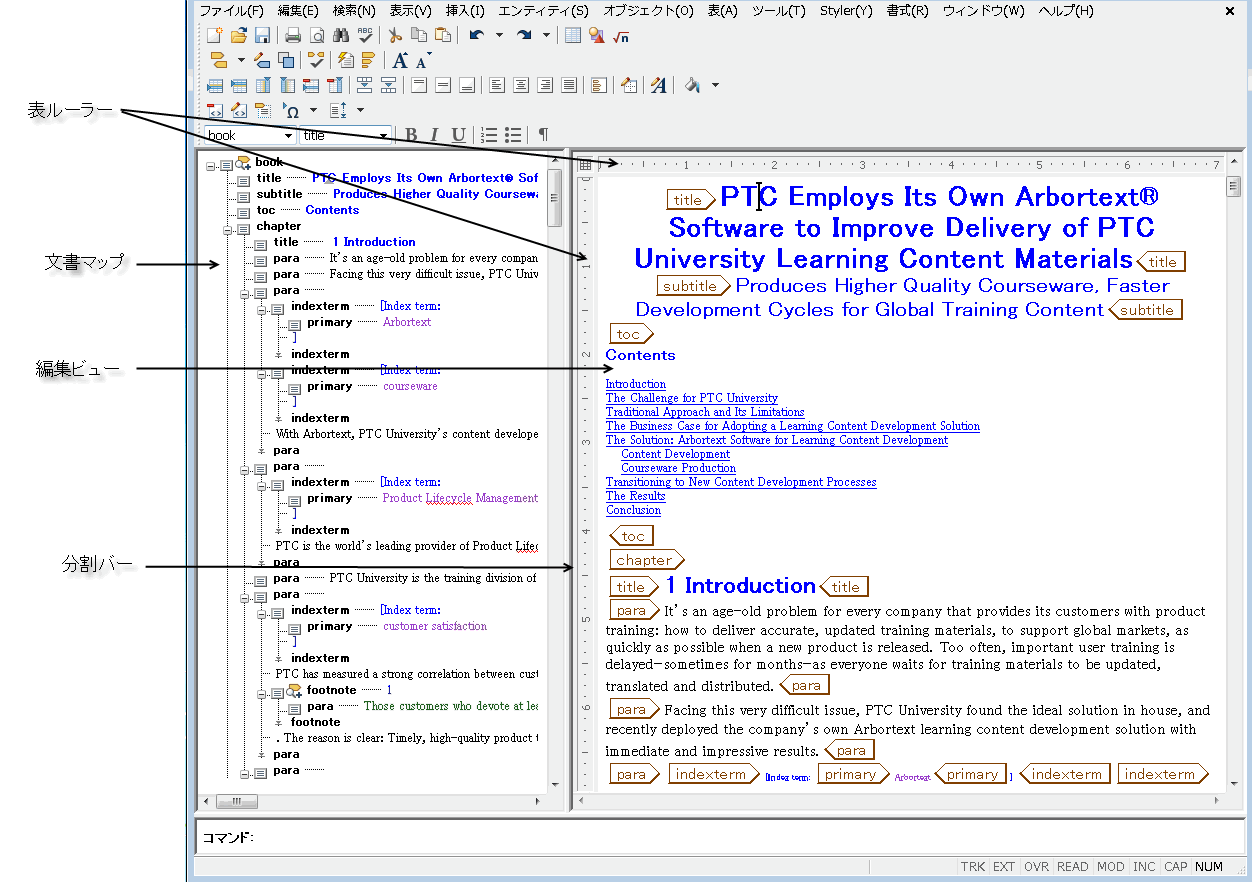Click the Omega special character icon

pos(291,110)
